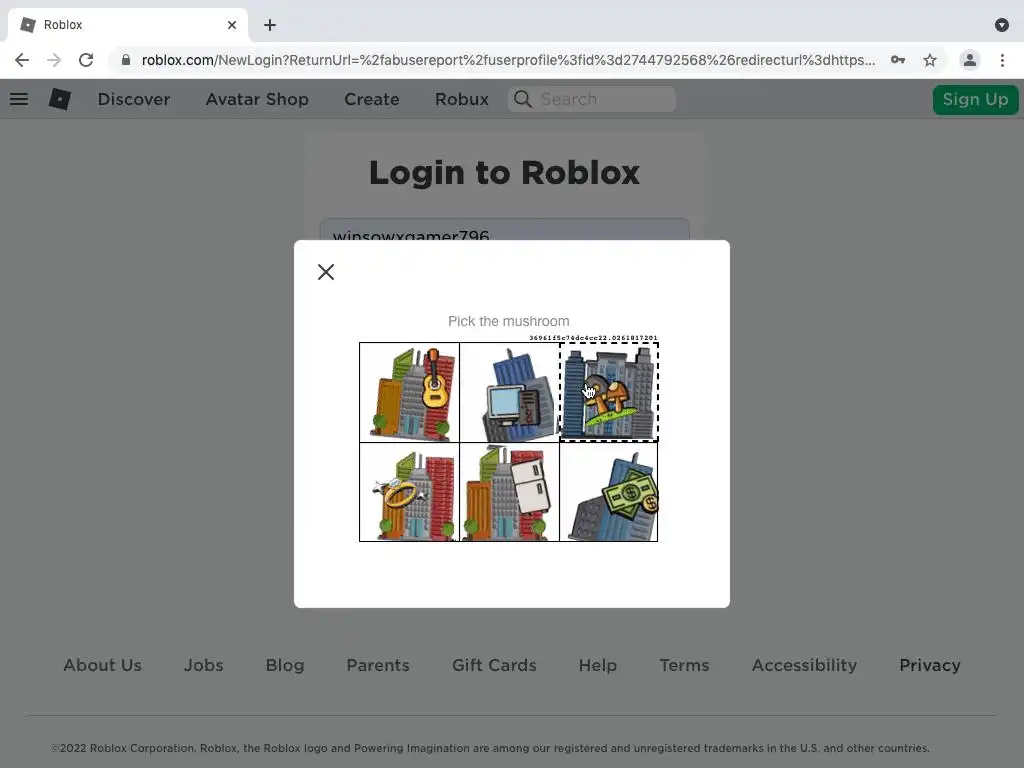This screenshot has width=1024, height=768.
Task: Pick the mushroom image tile
Action: 609,392
